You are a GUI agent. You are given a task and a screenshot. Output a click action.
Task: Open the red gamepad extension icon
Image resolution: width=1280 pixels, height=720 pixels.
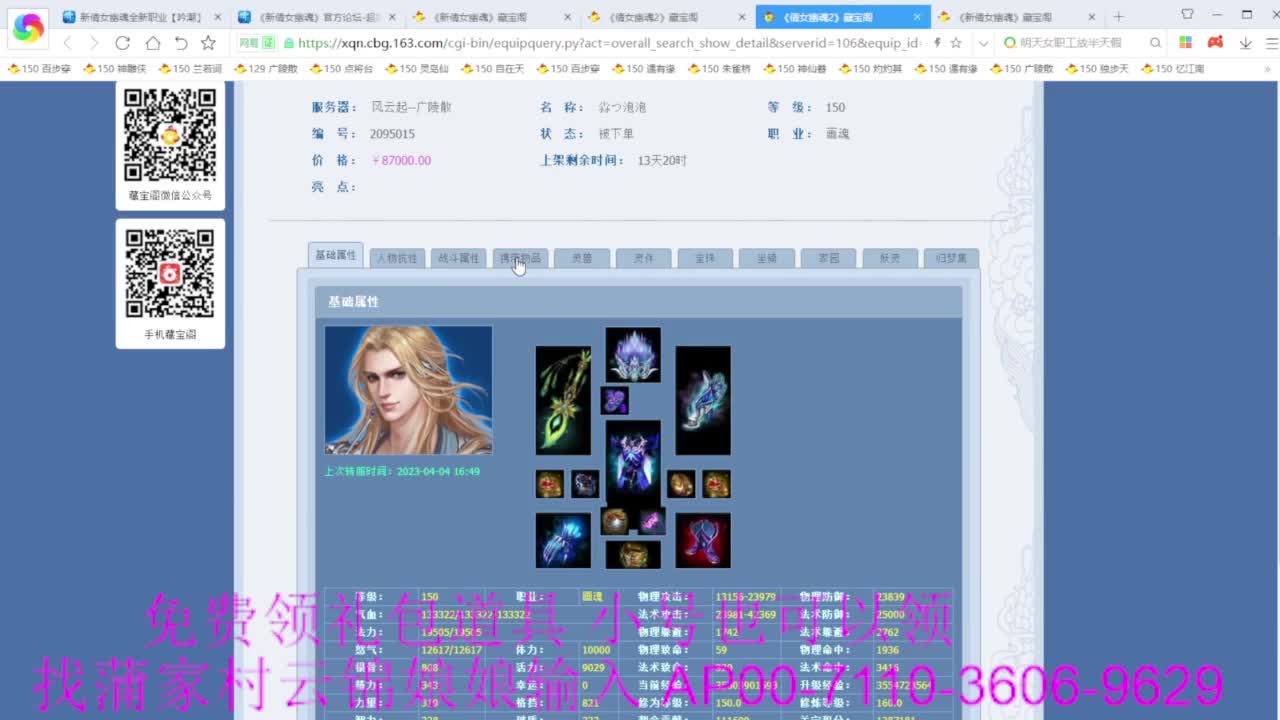[1215, 43]
